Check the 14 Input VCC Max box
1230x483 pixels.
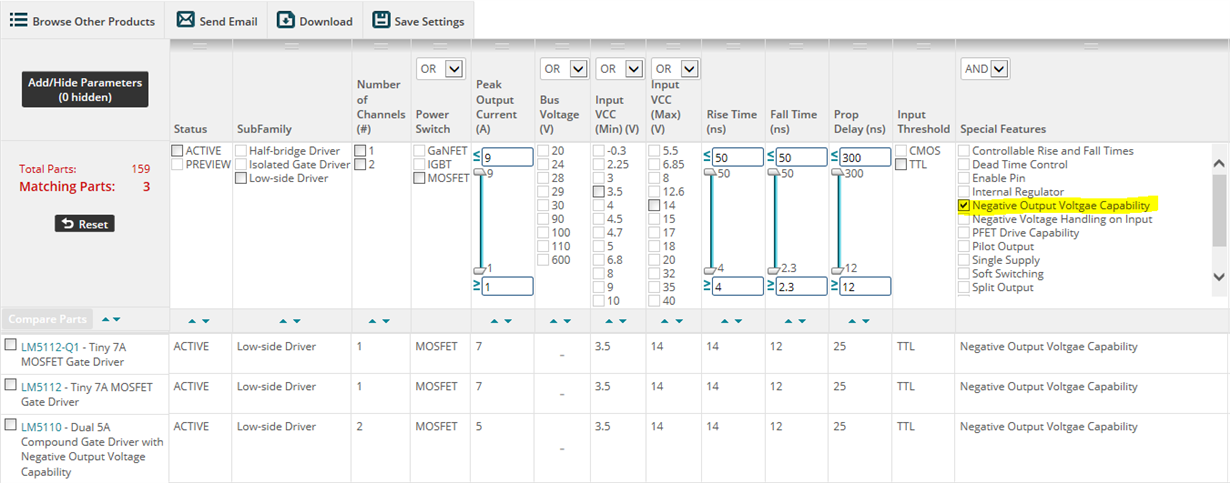[654, 205]
